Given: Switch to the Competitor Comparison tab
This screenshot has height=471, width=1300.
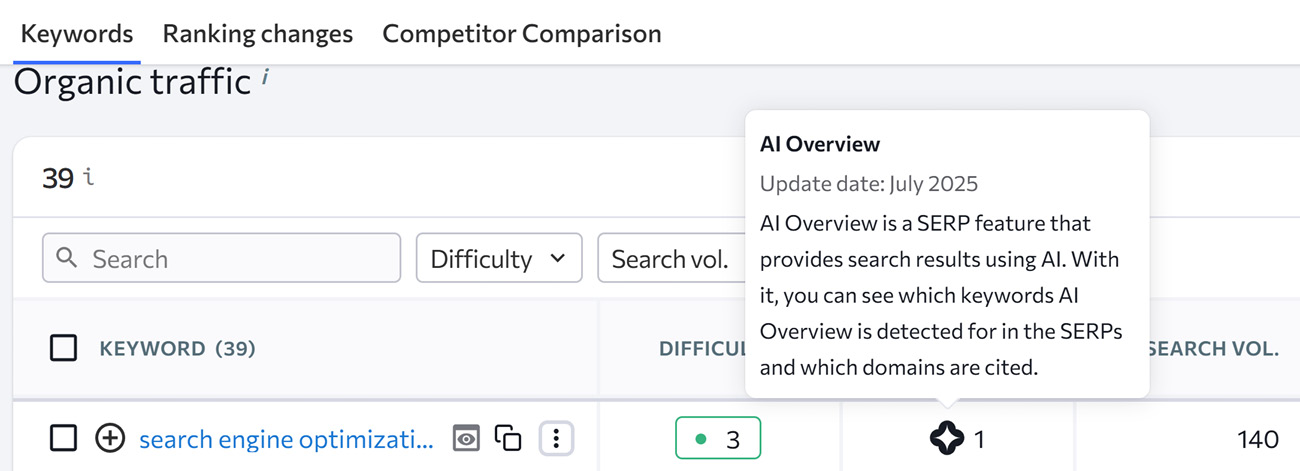Looking at the screenshot, I should click(521, 34).
